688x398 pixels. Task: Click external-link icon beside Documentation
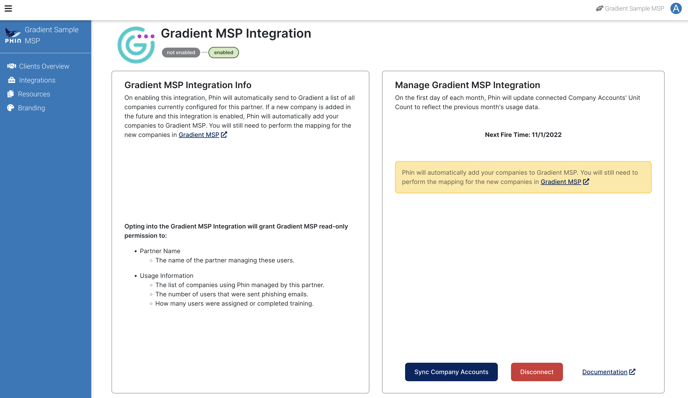(x=632, y=372)
